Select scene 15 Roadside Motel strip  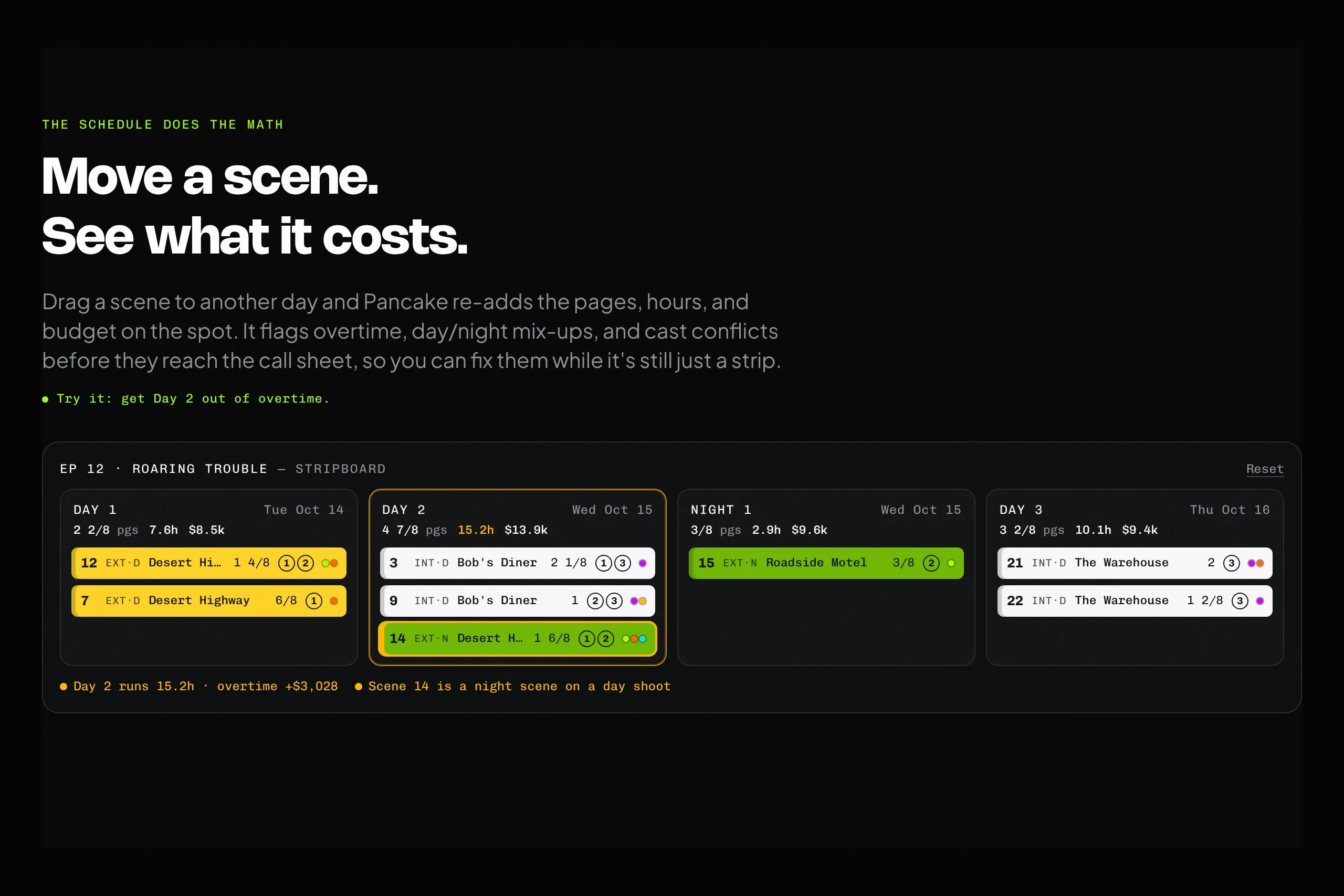click(x=826, y=563)
